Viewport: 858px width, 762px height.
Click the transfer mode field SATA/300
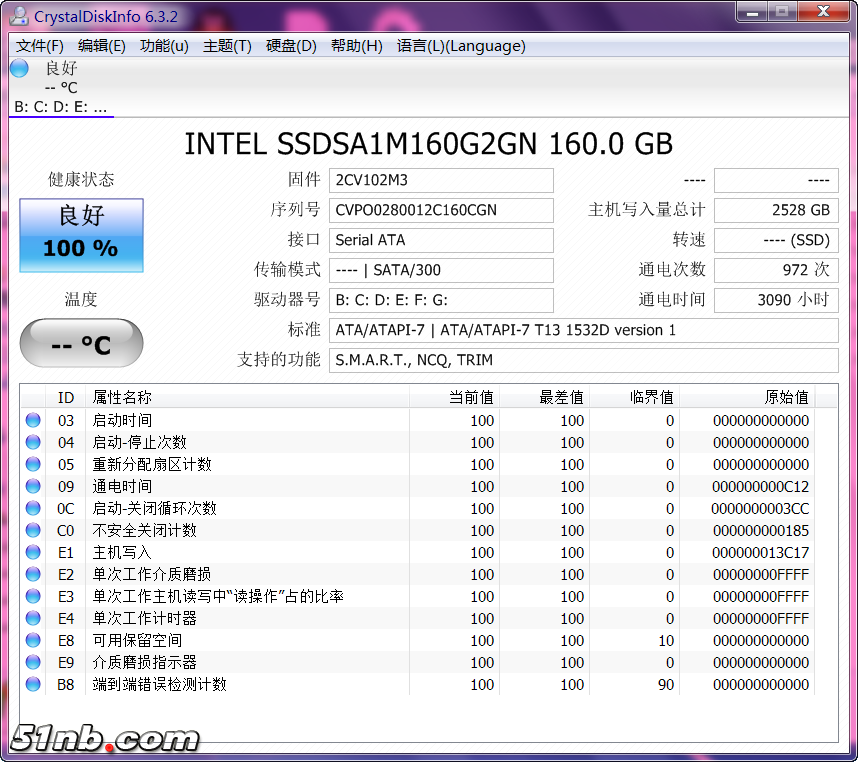tap(441, 271)
